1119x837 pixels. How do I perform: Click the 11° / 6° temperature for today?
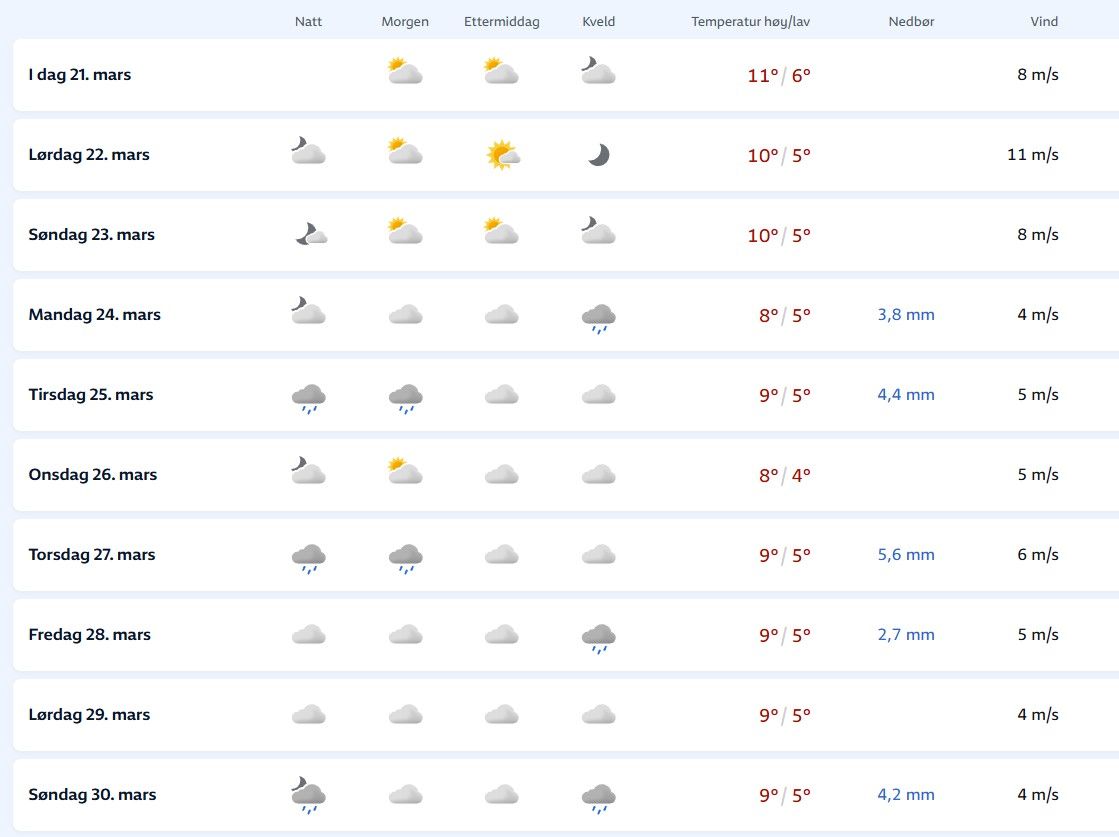point(779,75)
